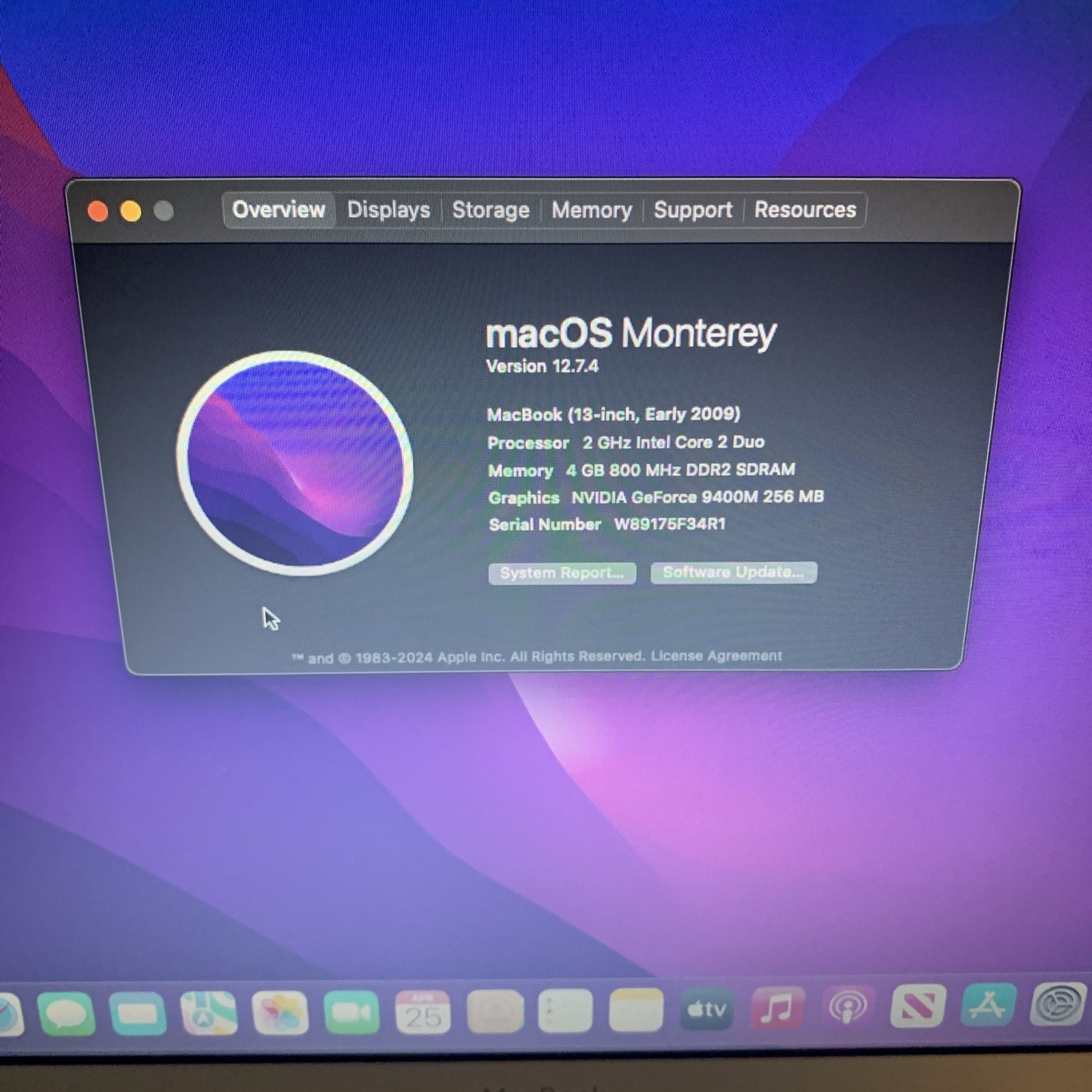Open Contacts app in Dock
Viewport: 1092px width, 1092px height.
(x=495, y=1011)
